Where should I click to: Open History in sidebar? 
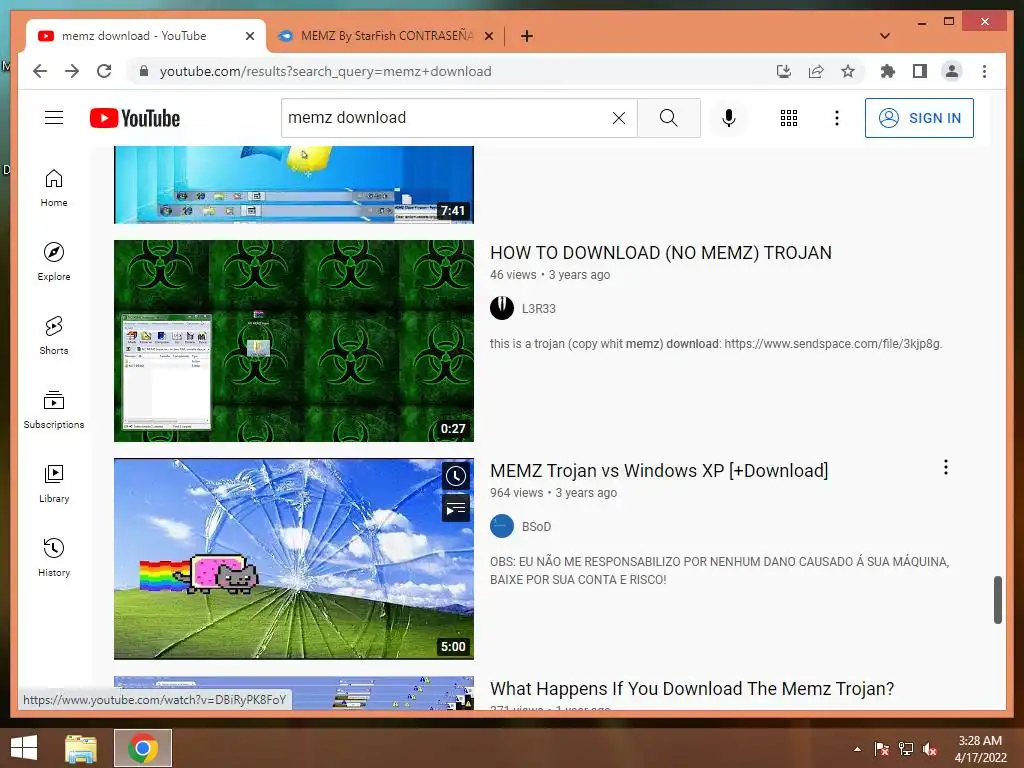(x=54, y=557)
